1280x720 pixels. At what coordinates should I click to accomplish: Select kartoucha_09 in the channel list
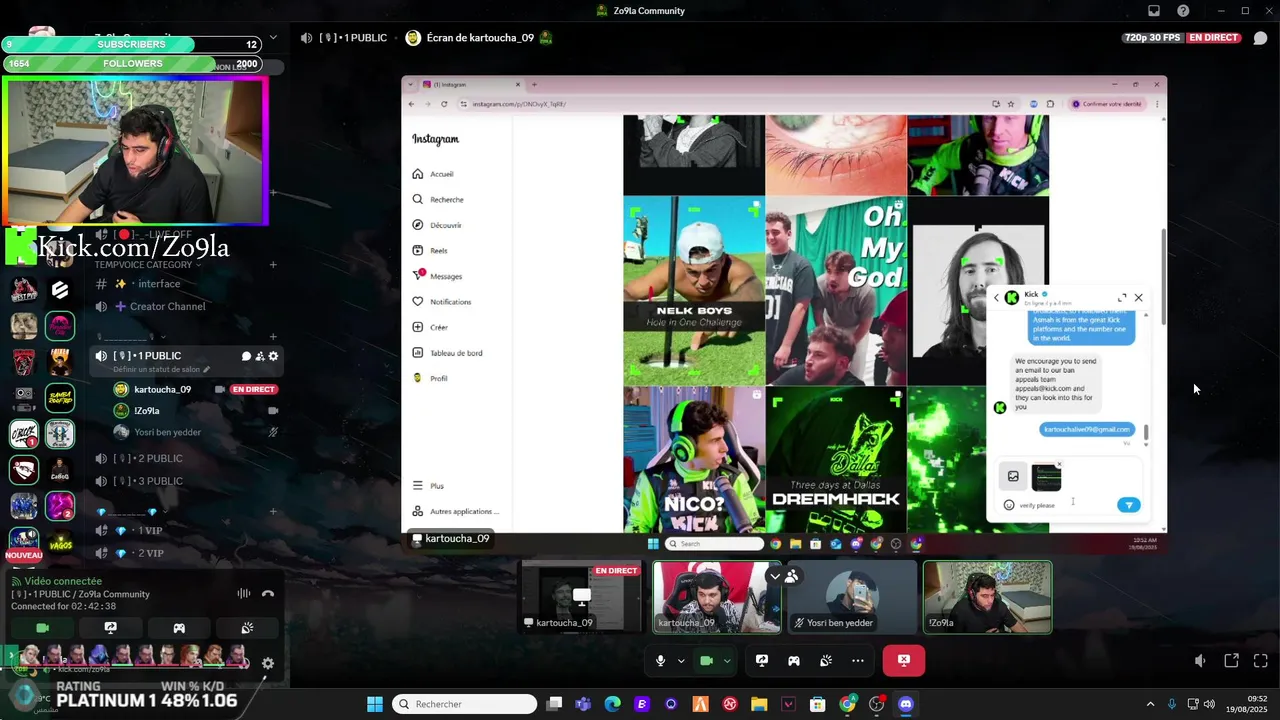pyautogui.click(x=162, y=389)
